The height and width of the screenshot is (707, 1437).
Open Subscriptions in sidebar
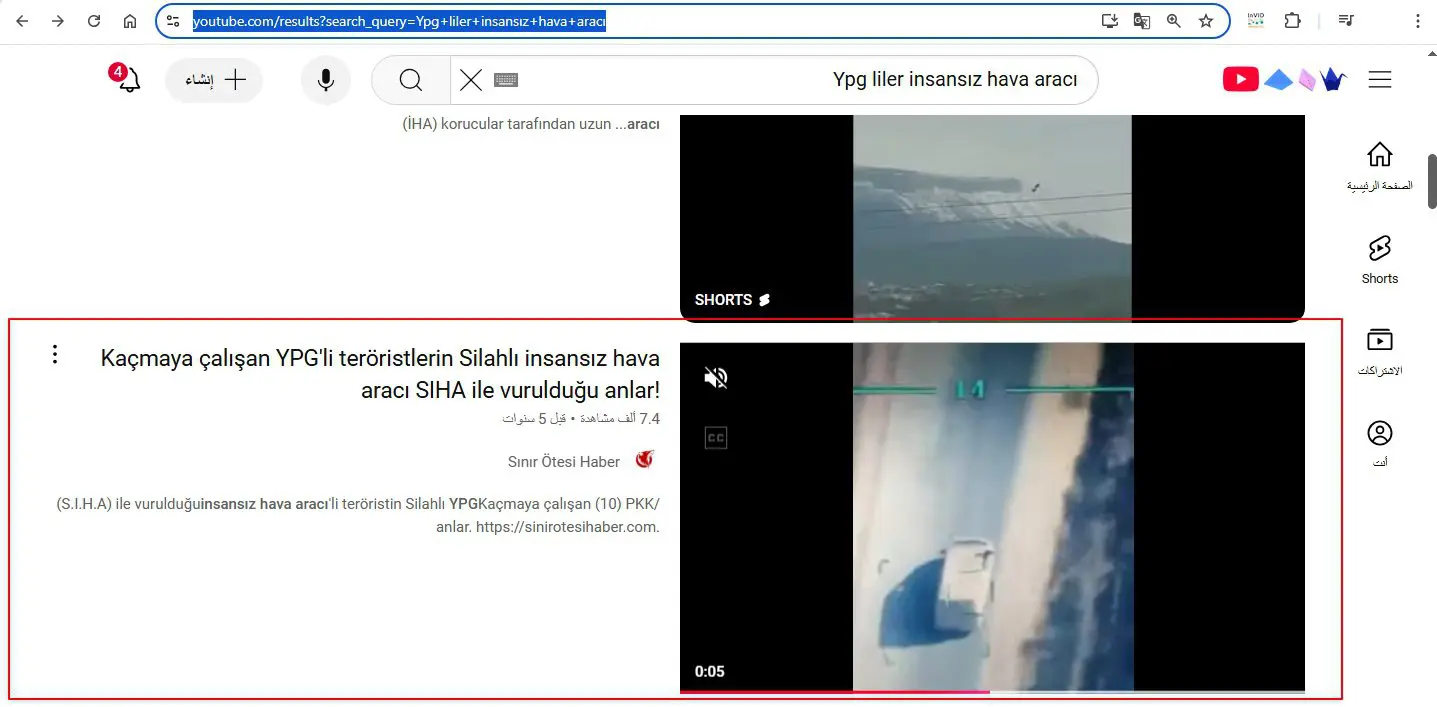[1380, 351]
